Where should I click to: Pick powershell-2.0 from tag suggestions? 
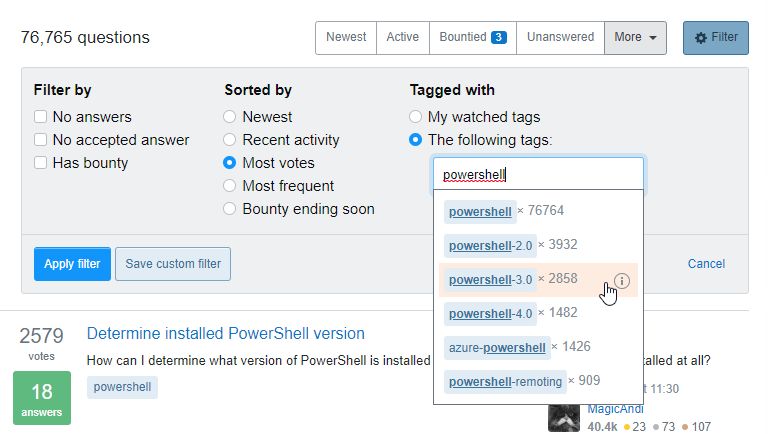click(x=490, y=246)
